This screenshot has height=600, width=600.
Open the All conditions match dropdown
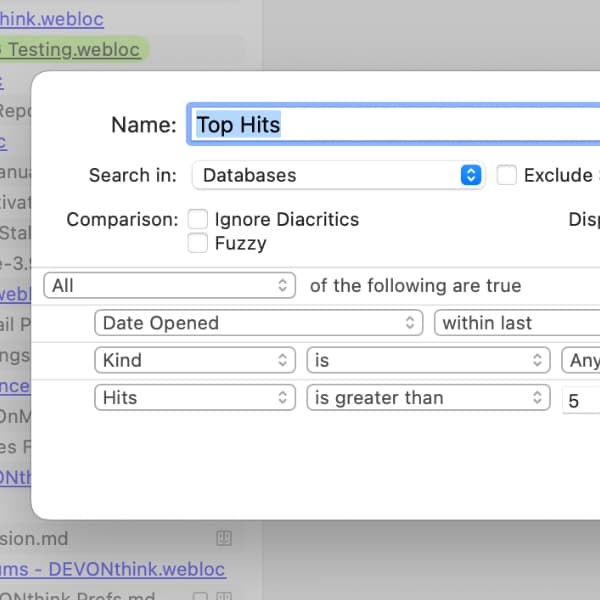170,285
